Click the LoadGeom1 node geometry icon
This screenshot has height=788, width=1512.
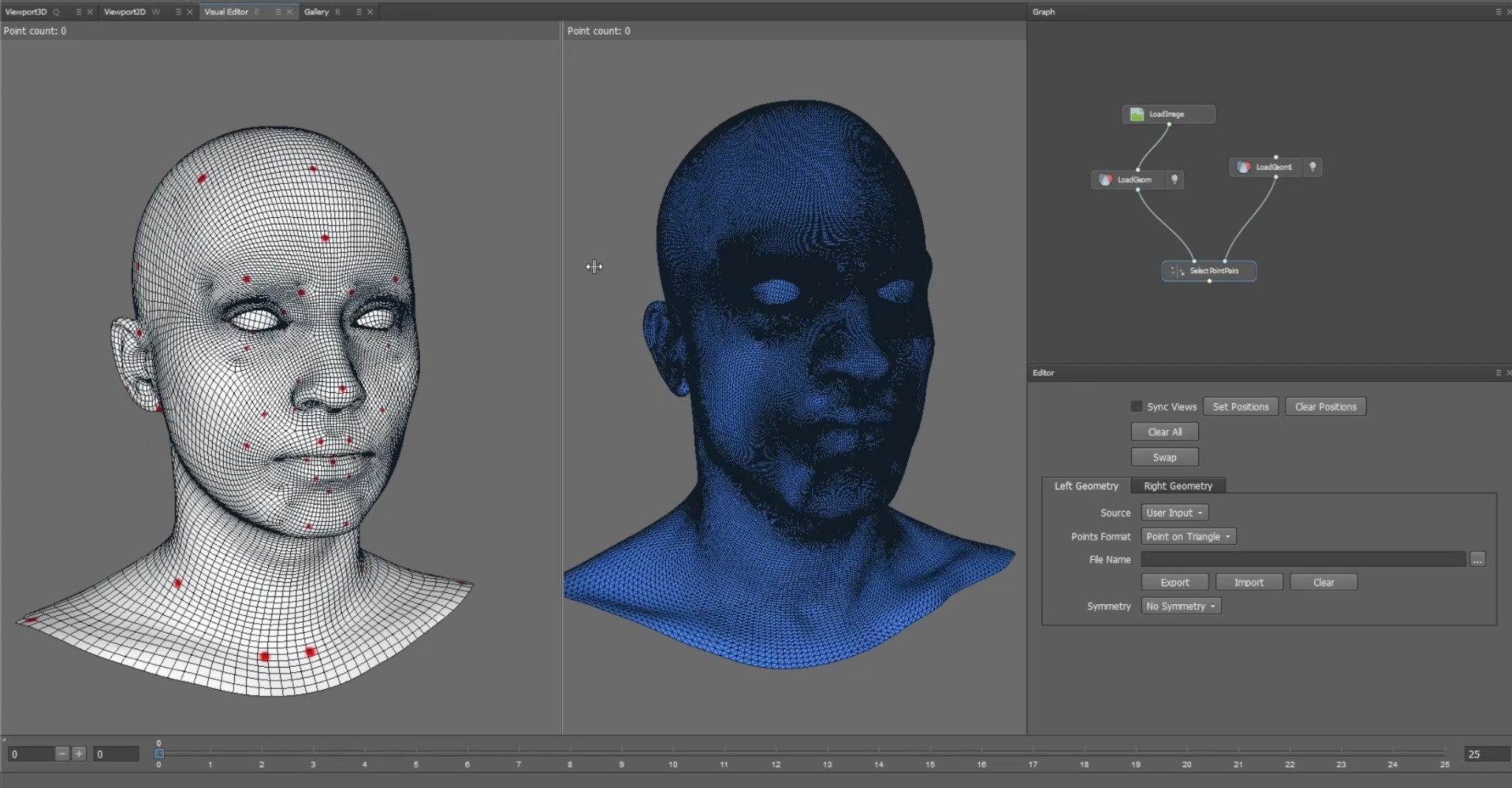click(x=1244, y=167)
